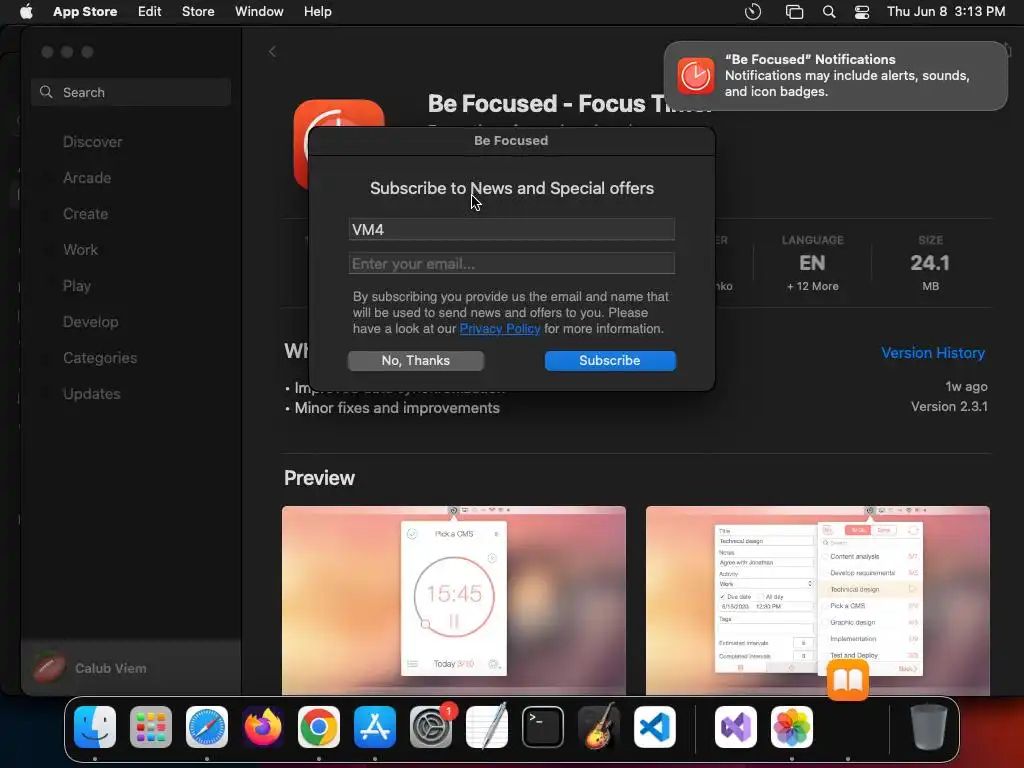This screenshot has width=1024, height=768.
Task: Click the Preview section heading
Action: click(319, 478)
